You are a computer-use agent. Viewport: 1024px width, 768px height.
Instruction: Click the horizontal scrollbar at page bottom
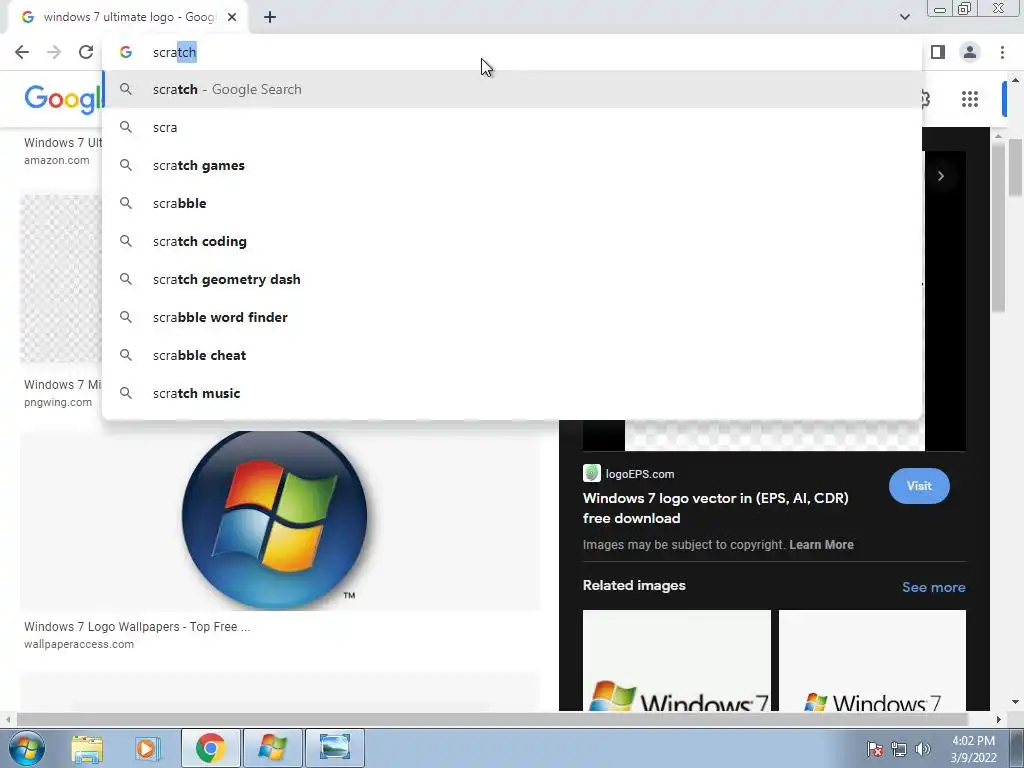491,719
